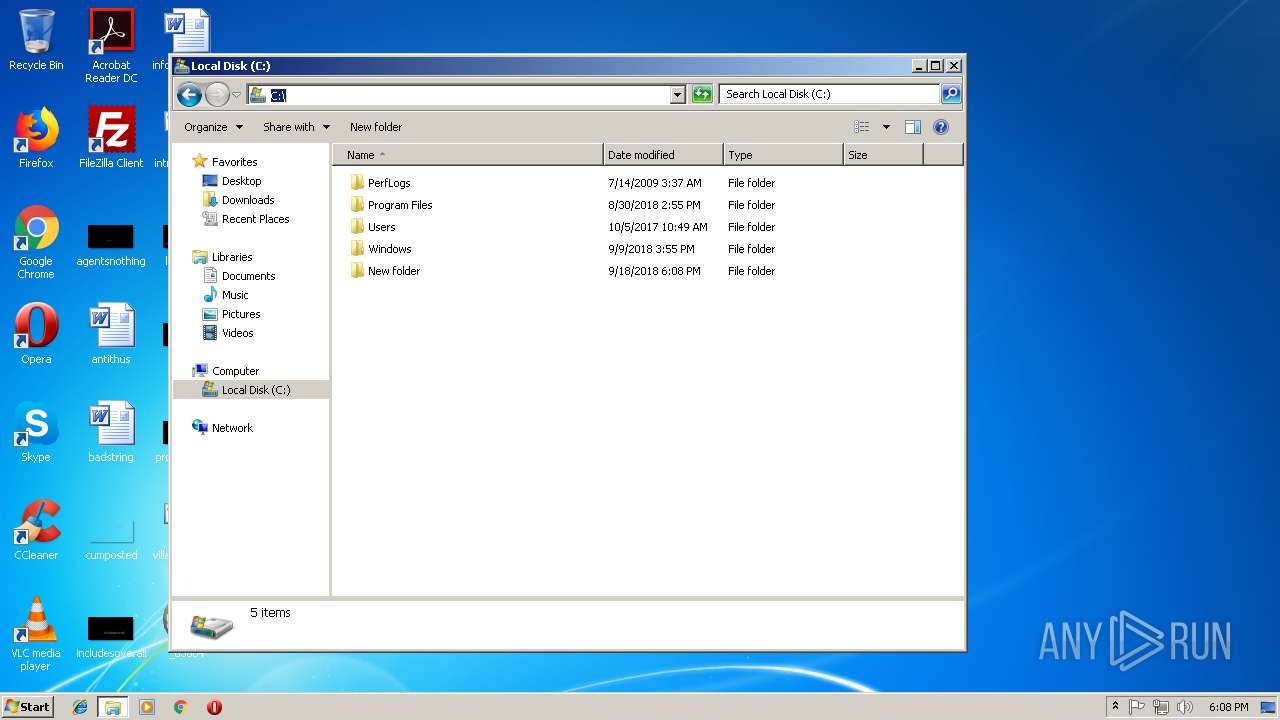Click date 7/14/2009 3:37 AM
Screen dimensions: 1280x720
tap(655, 183)
